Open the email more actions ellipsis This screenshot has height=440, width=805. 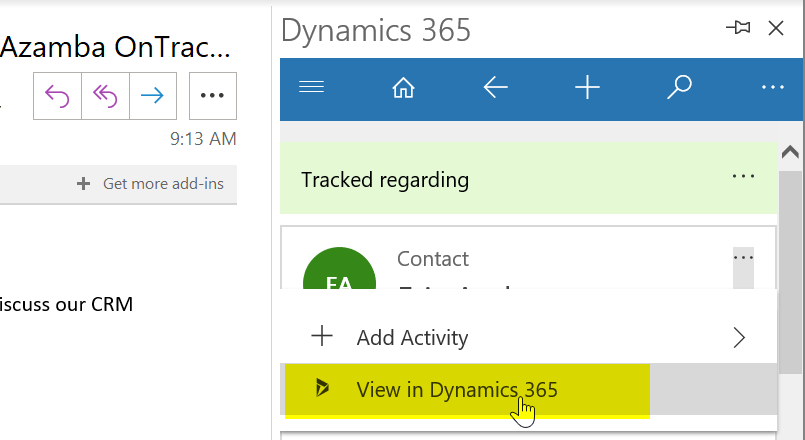click(213, 96)
